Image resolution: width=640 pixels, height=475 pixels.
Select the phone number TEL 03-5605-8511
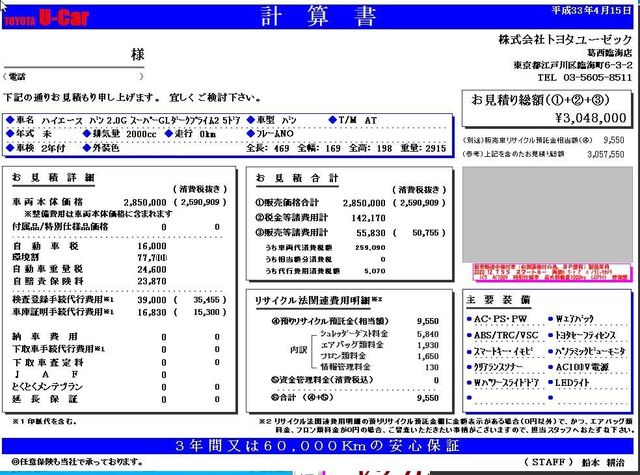[584, 77]
